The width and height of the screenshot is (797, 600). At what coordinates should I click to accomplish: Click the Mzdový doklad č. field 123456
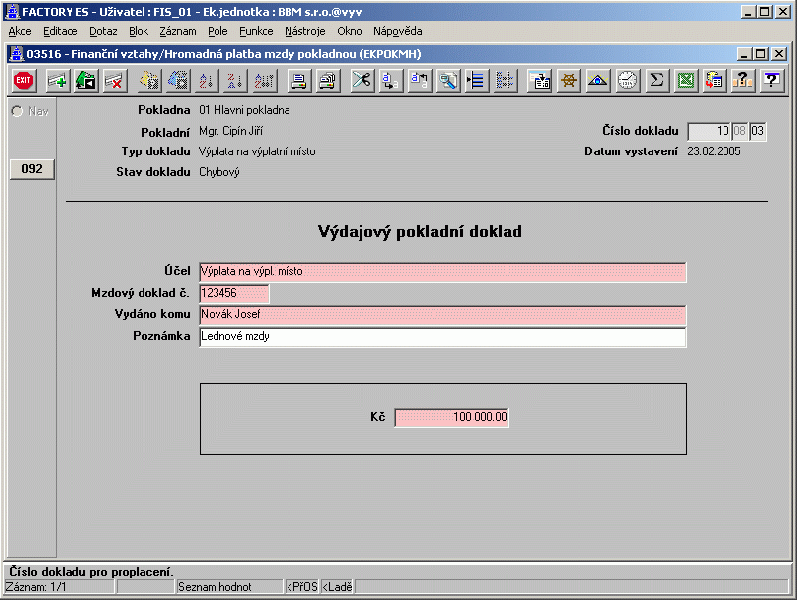(x=234, y=293)
